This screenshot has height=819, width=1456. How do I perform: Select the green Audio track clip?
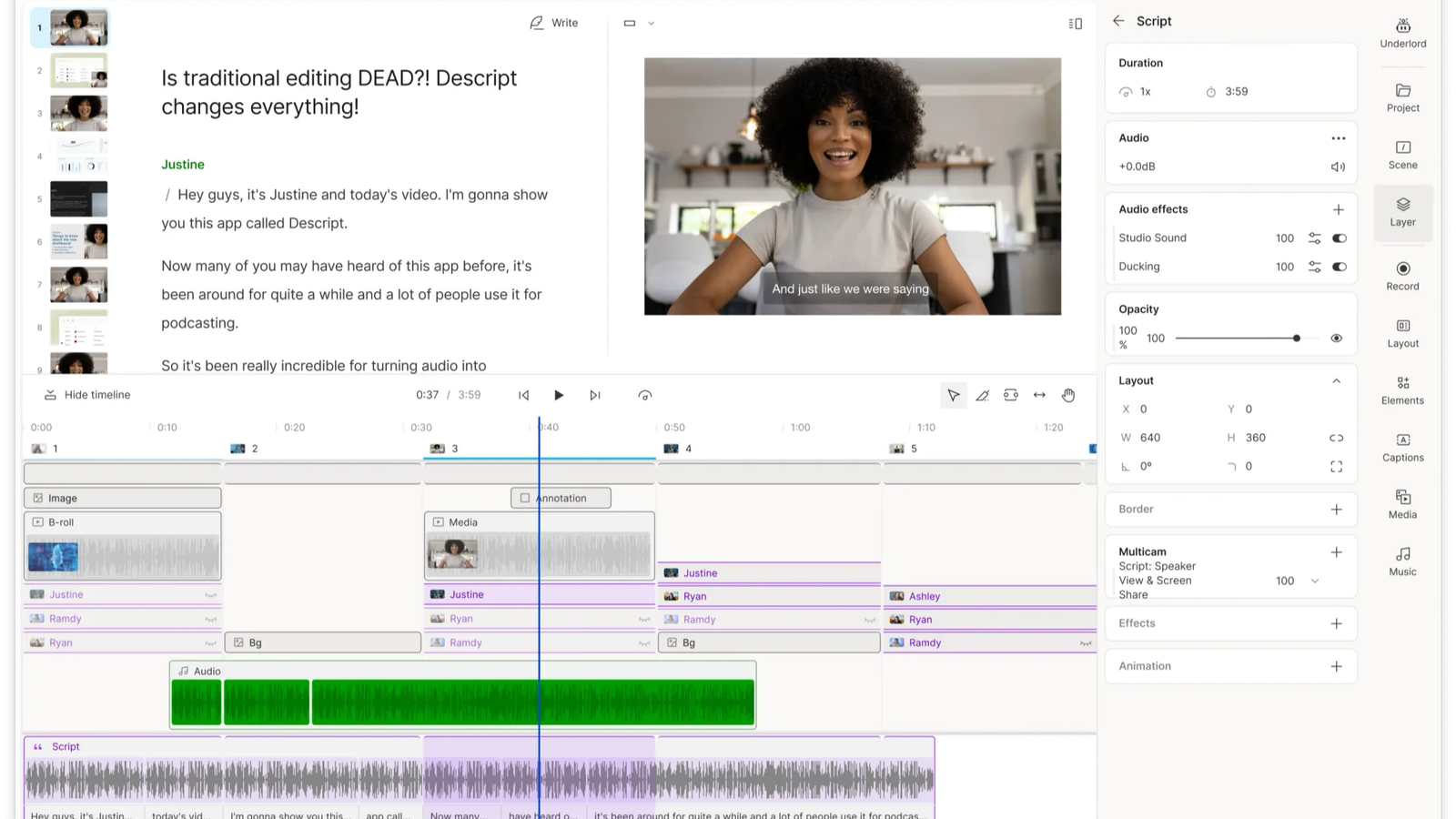[462, 695]
